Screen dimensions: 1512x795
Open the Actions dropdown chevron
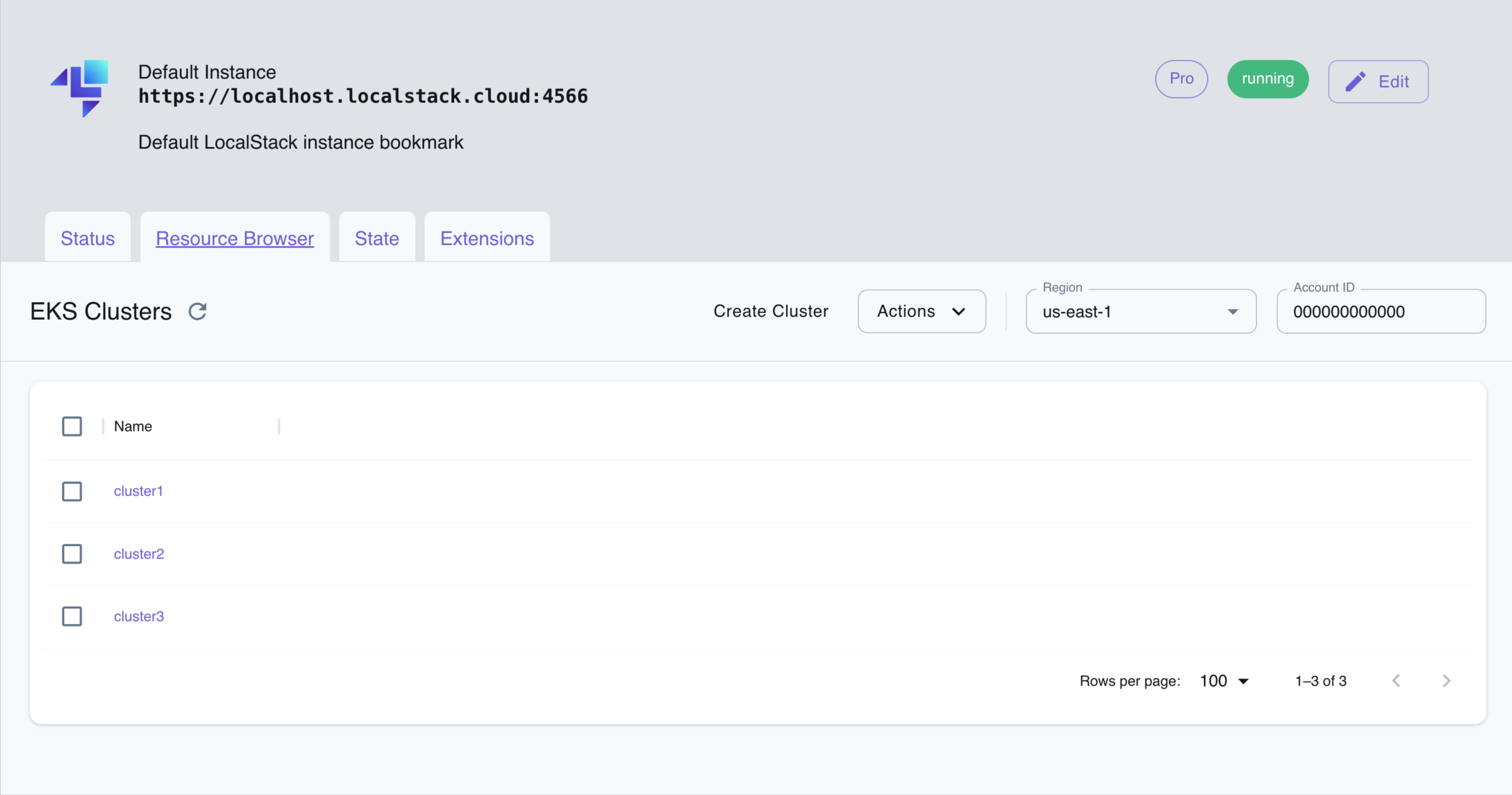[958, 312]
